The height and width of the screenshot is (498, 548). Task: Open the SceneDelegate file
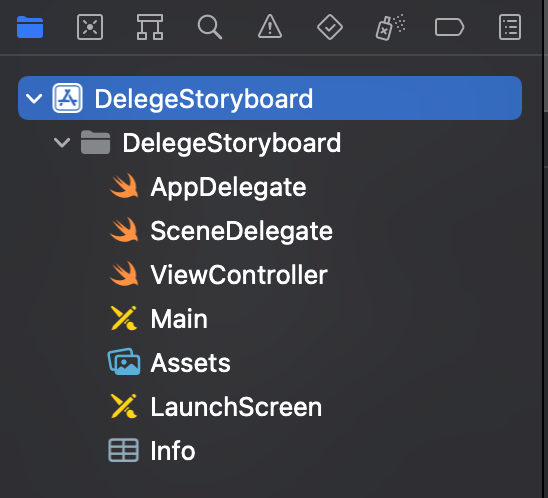pos(241,231)
